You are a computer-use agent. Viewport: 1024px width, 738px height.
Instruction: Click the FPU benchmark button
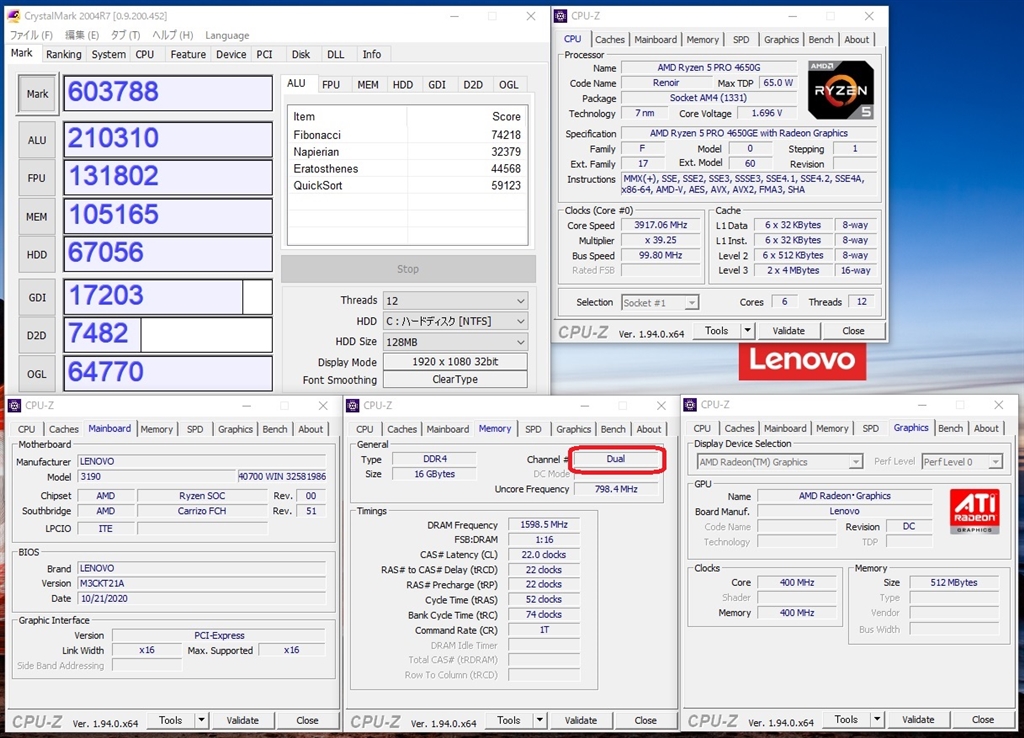(x=37, y=178)
